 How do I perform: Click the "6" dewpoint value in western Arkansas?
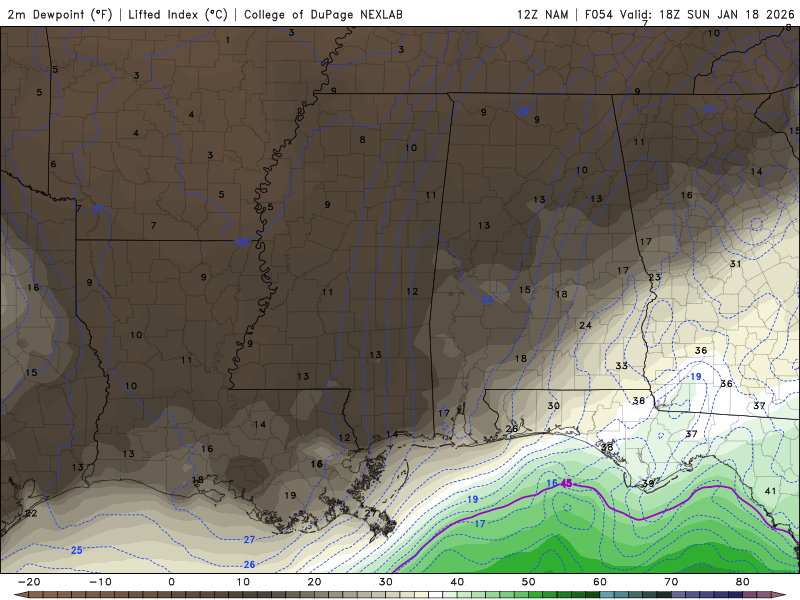(x=53, y=164)
